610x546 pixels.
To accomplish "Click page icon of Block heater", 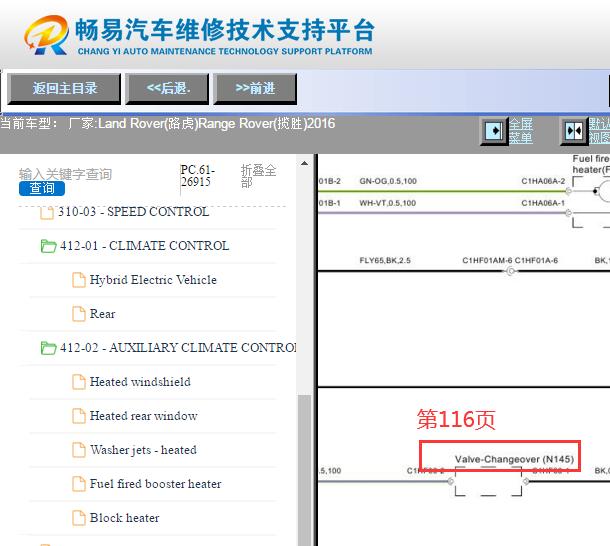I will click(79, 518).
